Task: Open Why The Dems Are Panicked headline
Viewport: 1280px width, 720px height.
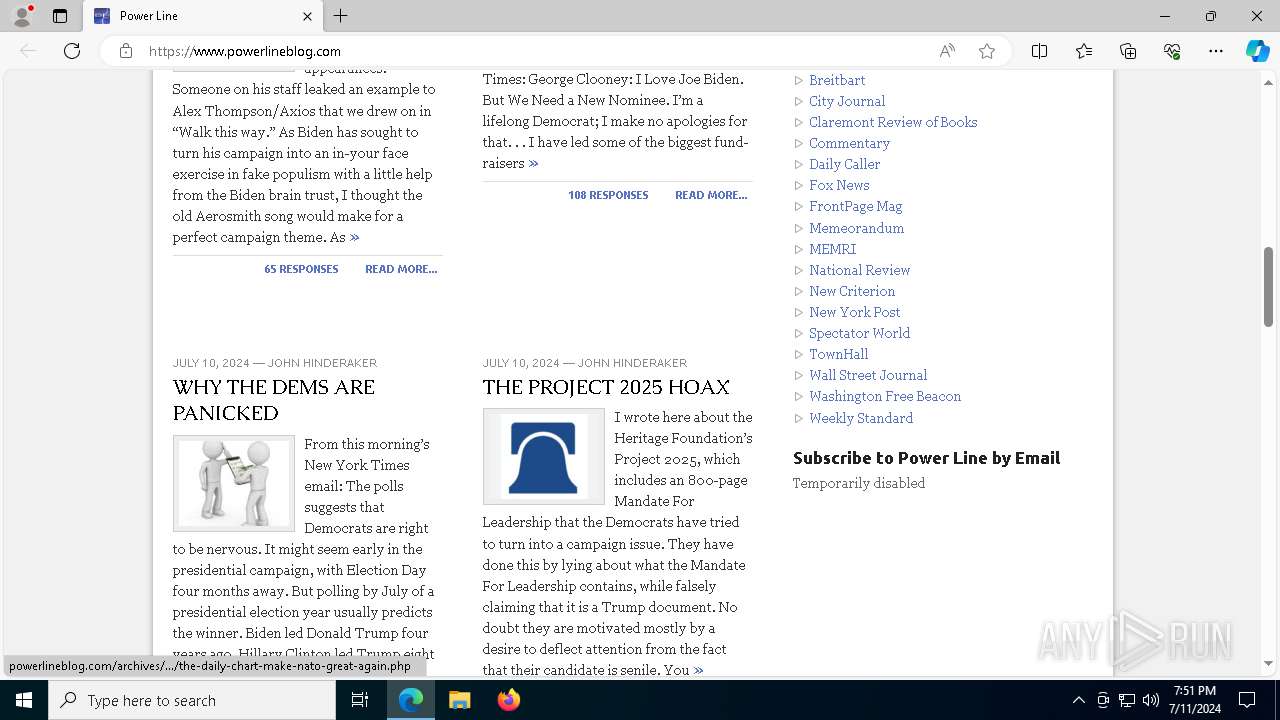Action: pyautogui.click(x=273, y=400)
